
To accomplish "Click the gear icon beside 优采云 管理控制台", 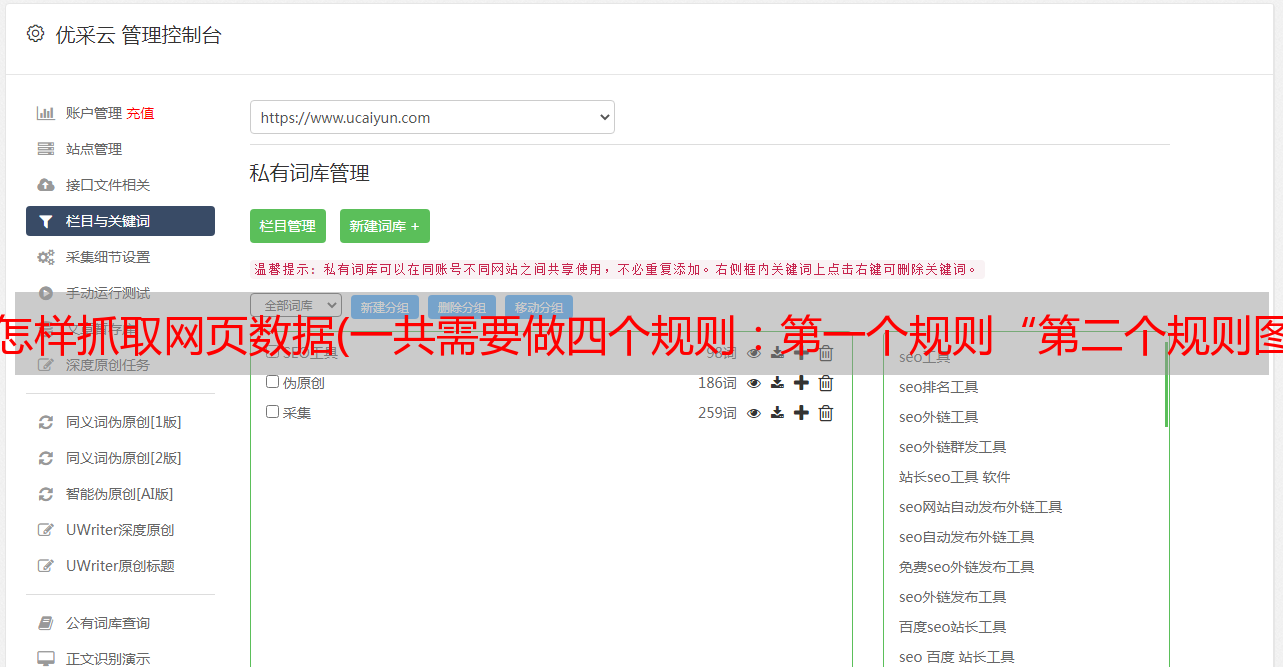I will tap(36, 34).
